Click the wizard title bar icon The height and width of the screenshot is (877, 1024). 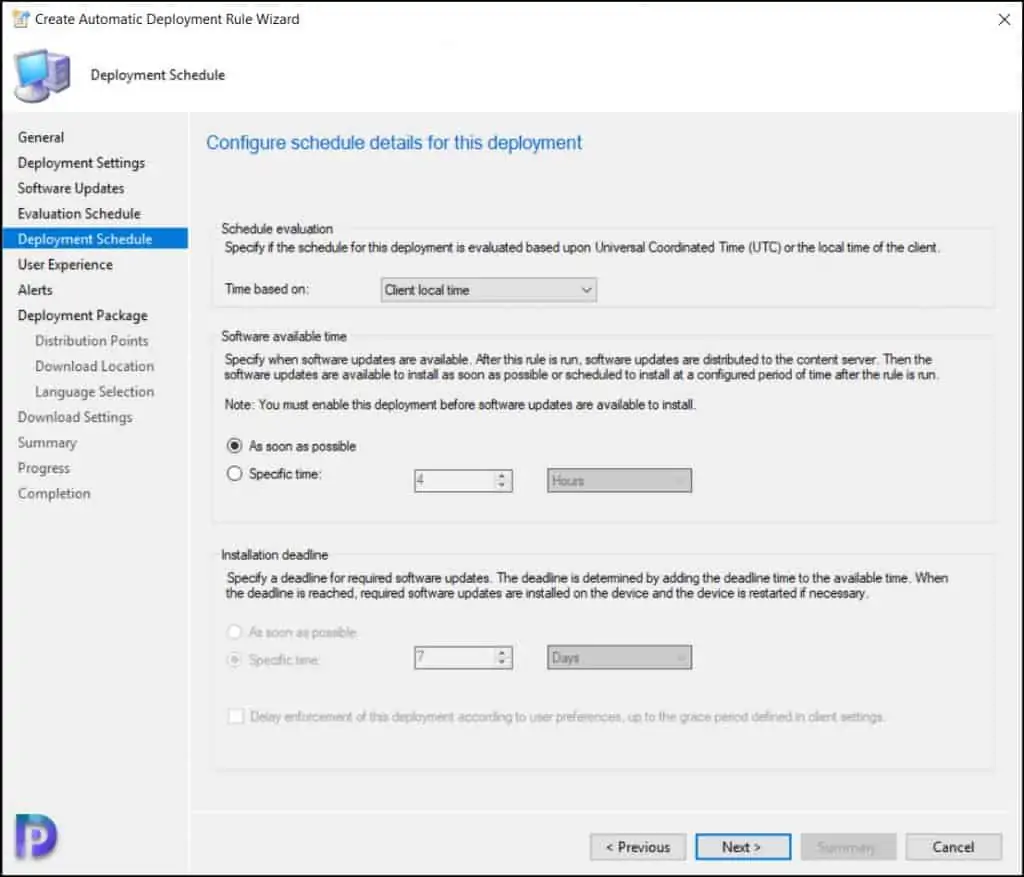pos(20,19)
